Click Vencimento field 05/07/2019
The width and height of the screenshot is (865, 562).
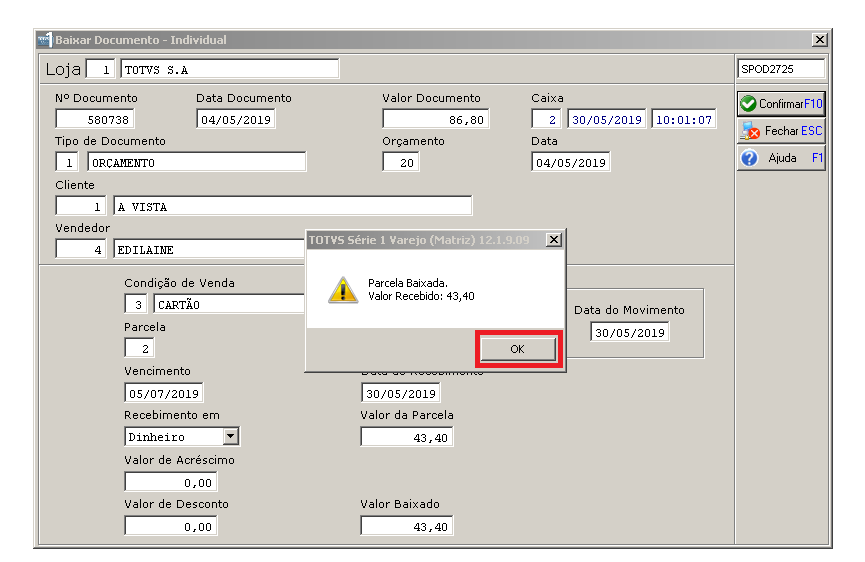163,393
